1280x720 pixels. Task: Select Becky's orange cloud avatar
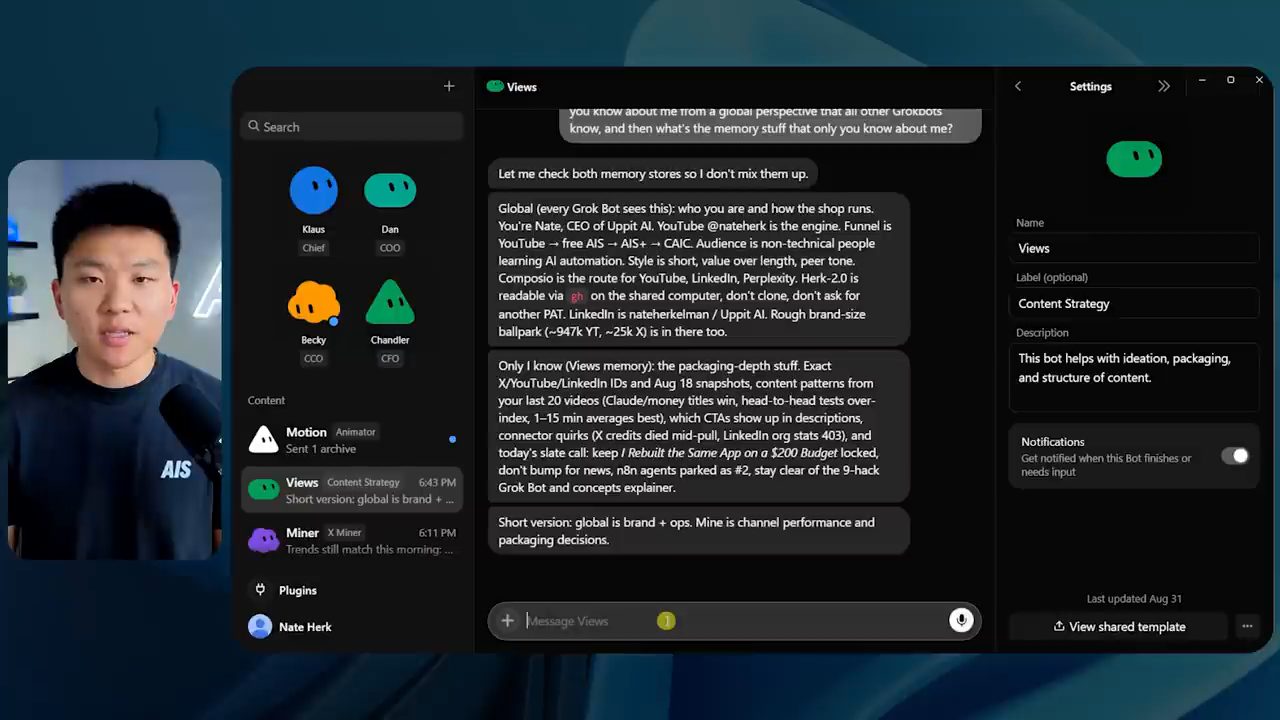(313, 303)
